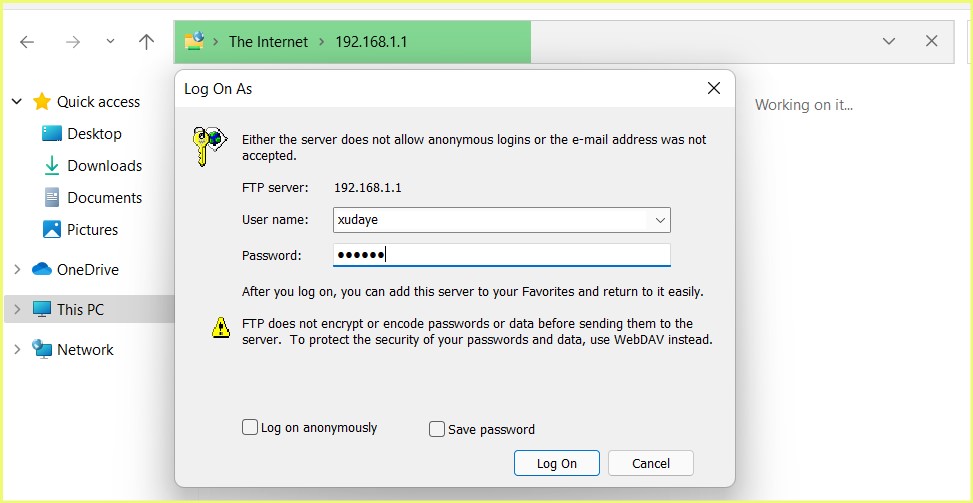Open Downloads from the Quick access list
The height and width of the screenshot is (503, 973).
(104, 166)
